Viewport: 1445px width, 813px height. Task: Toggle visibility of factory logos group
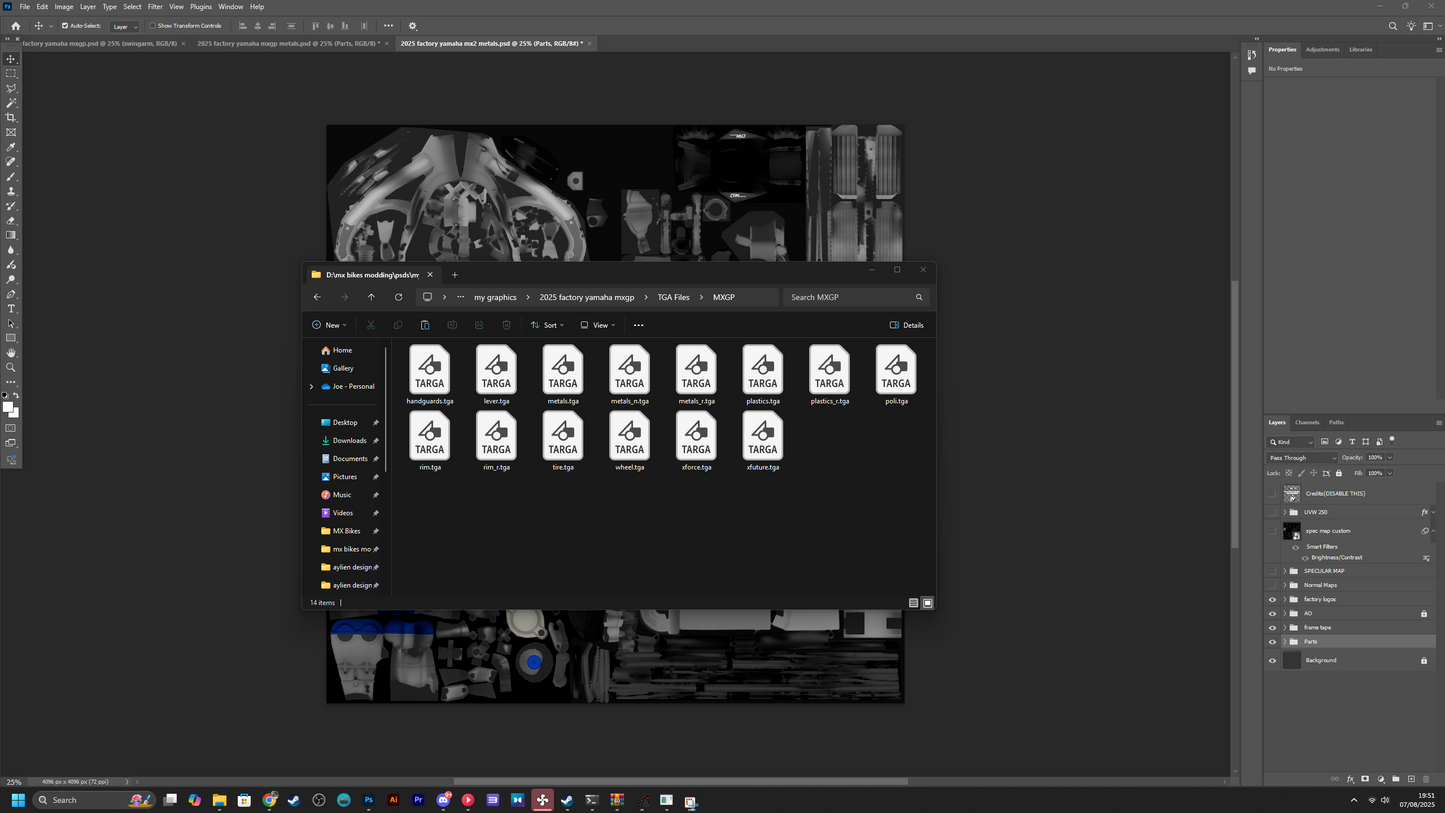click(1272, 600)
